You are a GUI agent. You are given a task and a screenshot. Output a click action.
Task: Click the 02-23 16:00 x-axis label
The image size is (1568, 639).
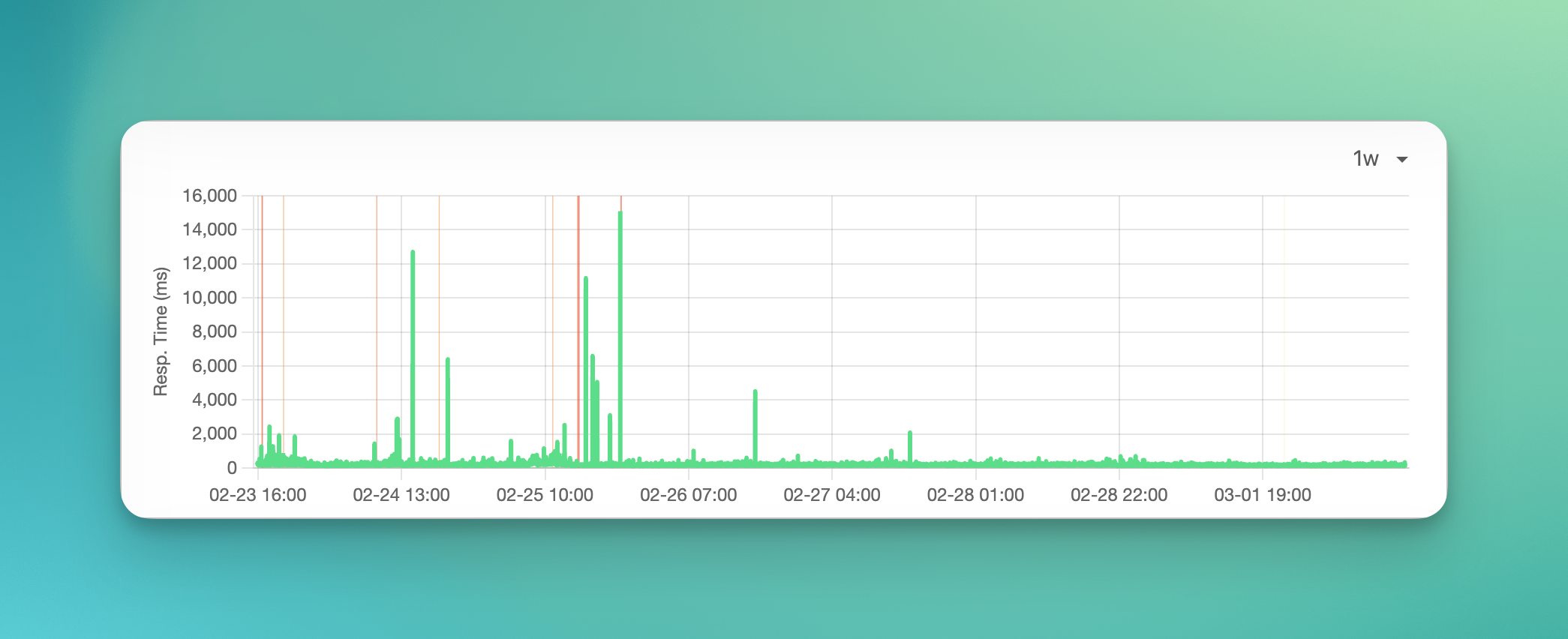coord(257,495)
